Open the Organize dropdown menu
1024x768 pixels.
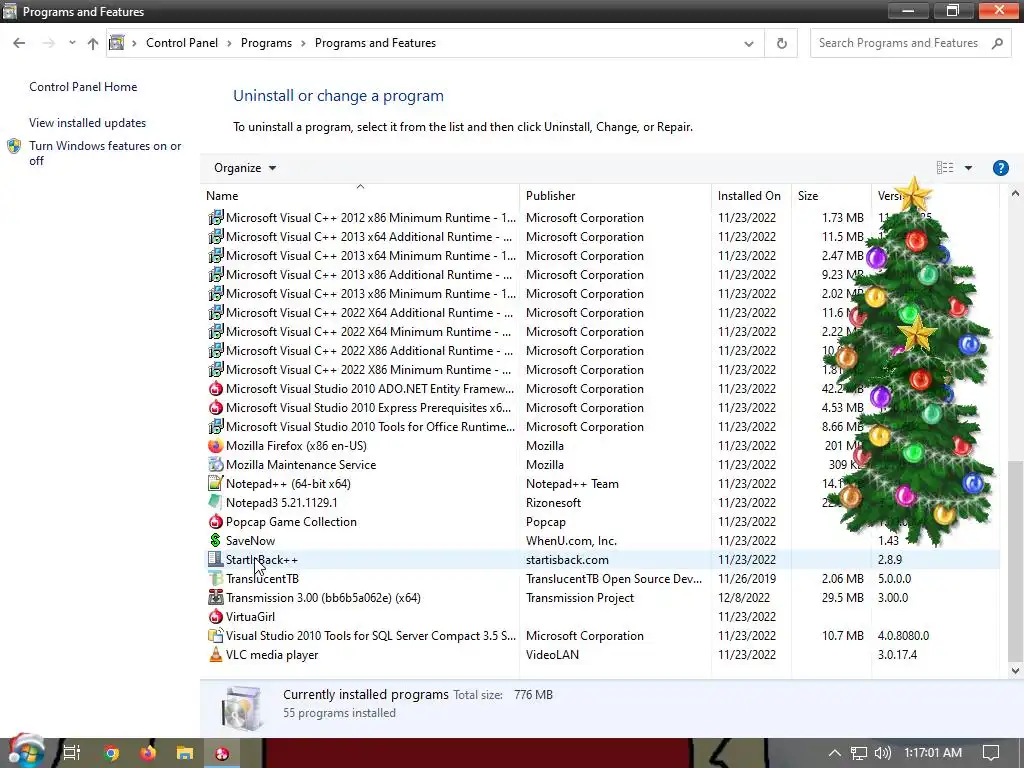(245, 168)
